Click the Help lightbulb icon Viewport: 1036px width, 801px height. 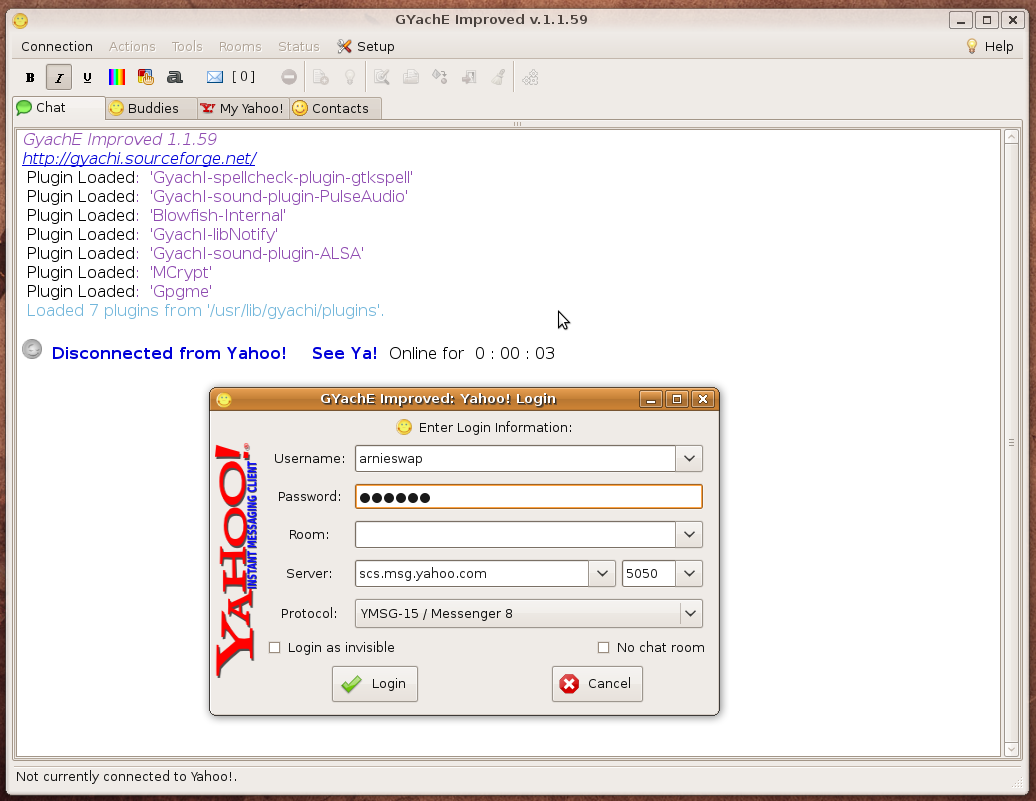point(971,46)
